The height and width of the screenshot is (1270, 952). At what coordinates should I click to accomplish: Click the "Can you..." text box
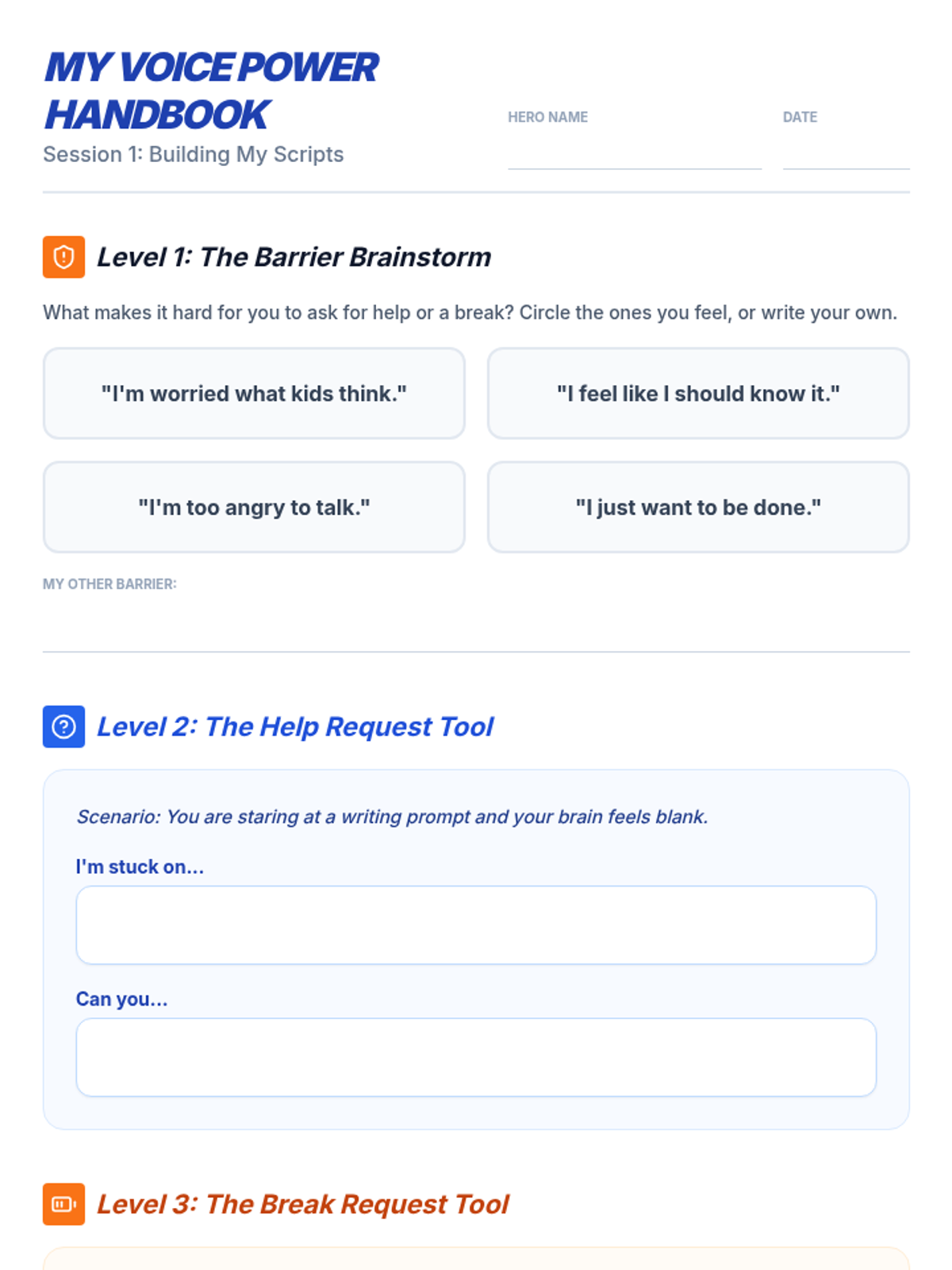pos(476,1057)
